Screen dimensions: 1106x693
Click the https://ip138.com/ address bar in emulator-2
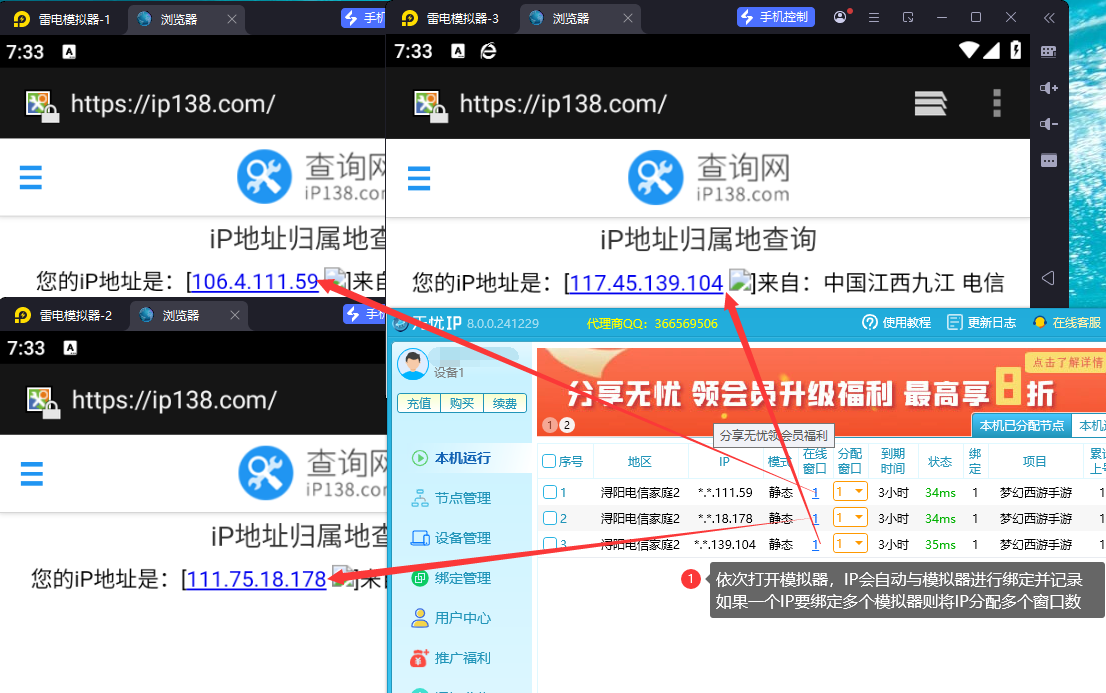[x=174, y=401]
